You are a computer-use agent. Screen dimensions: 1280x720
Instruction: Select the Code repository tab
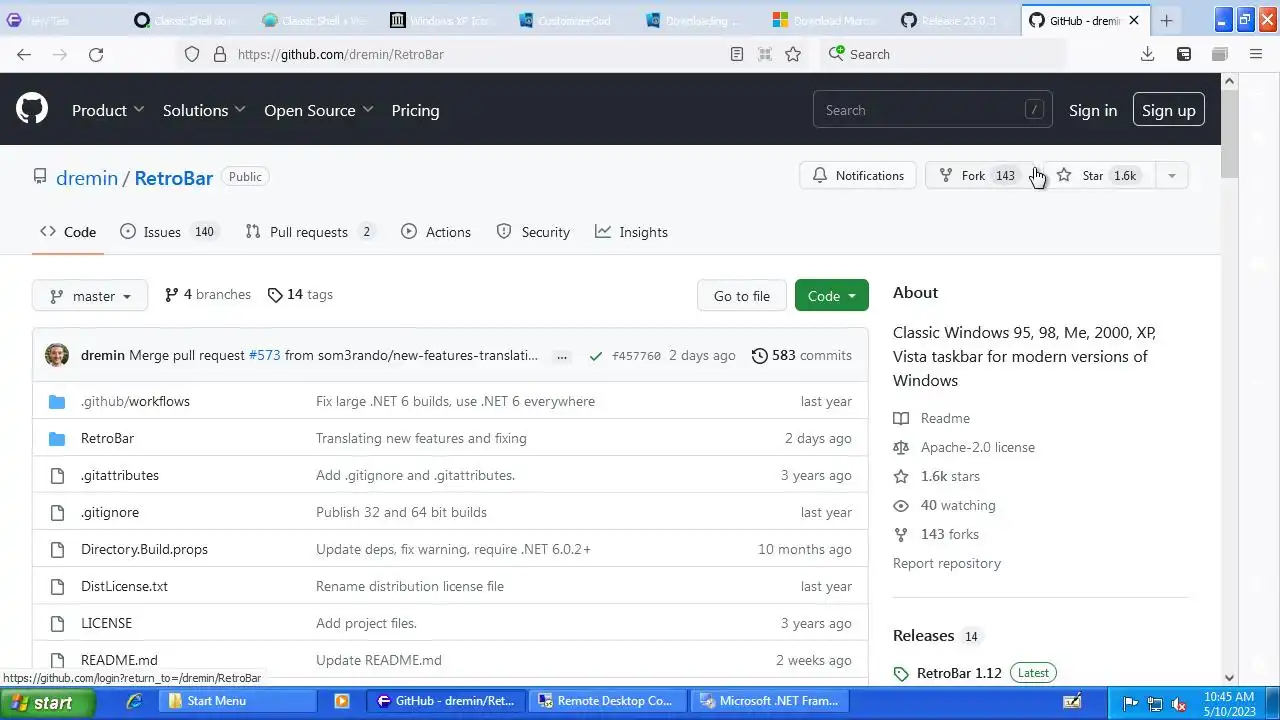pos(68,231)
